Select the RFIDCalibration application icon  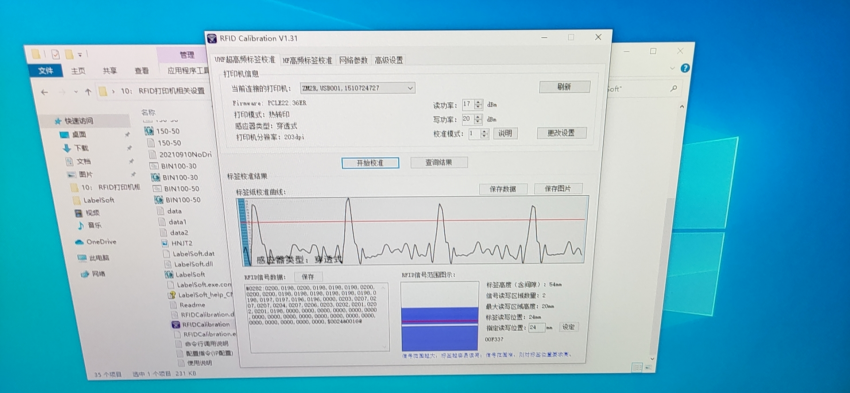tap(176, 325)
